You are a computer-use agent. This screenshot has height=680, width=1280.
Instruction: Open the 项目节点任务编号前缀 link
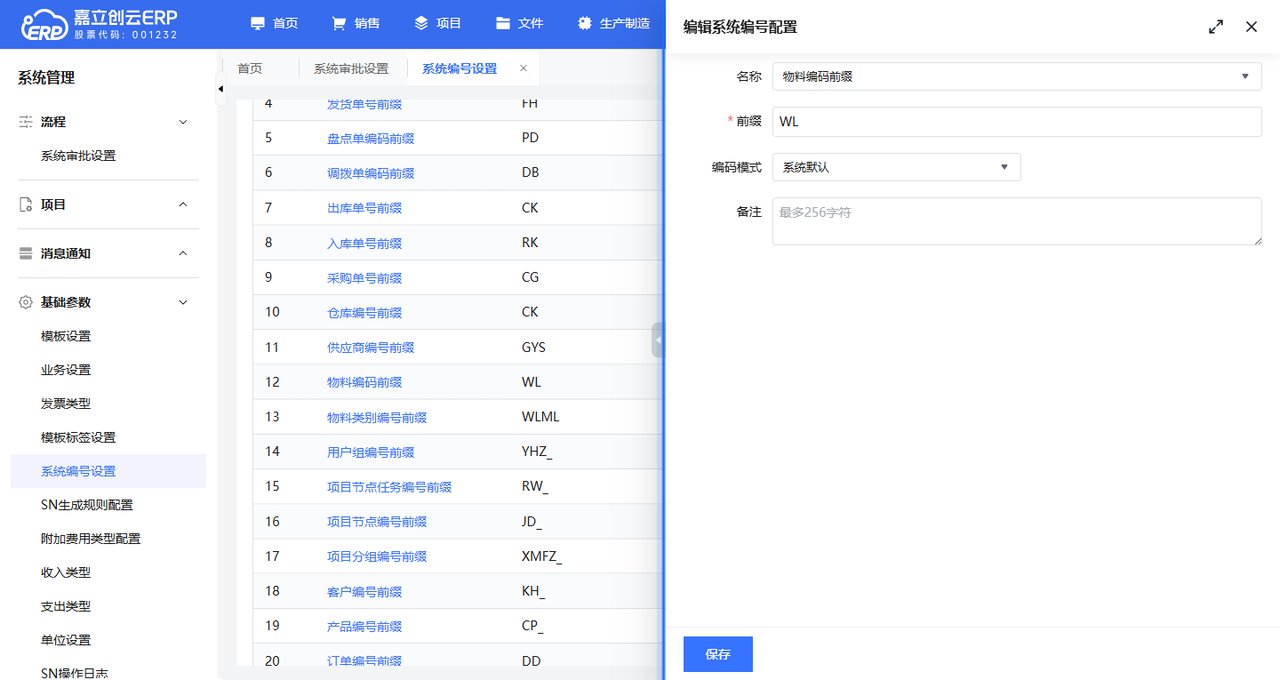click(389, 487)
